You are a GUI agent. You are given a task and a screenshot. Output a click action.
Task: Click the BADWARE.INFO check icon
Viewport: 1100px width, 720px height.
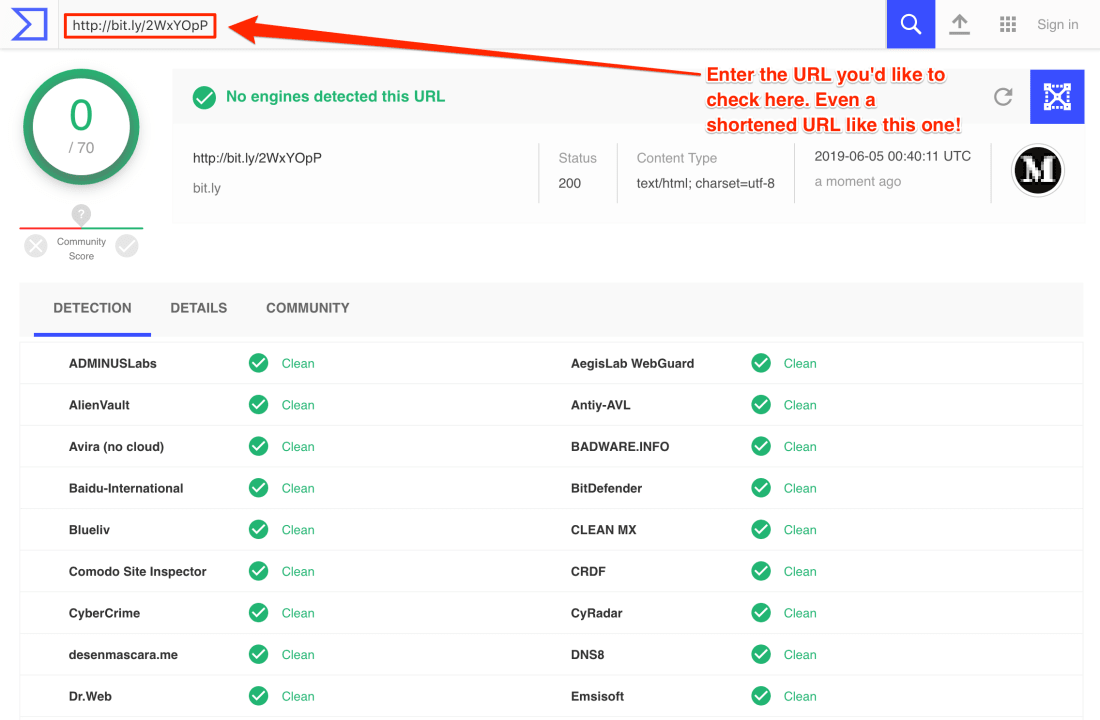(760, 446)
